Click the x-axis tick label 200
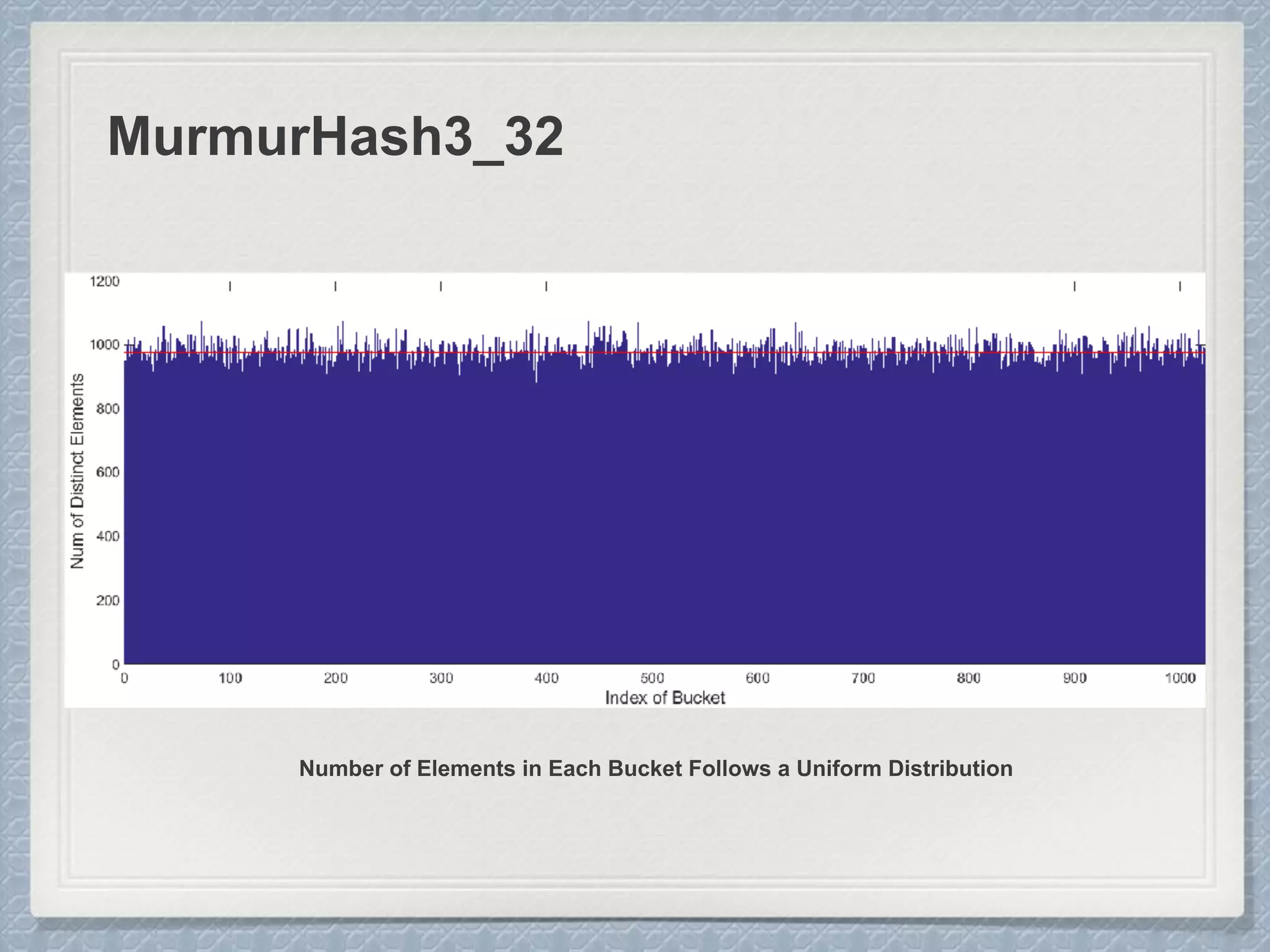The image size is (1270, 952). [335, 678]
